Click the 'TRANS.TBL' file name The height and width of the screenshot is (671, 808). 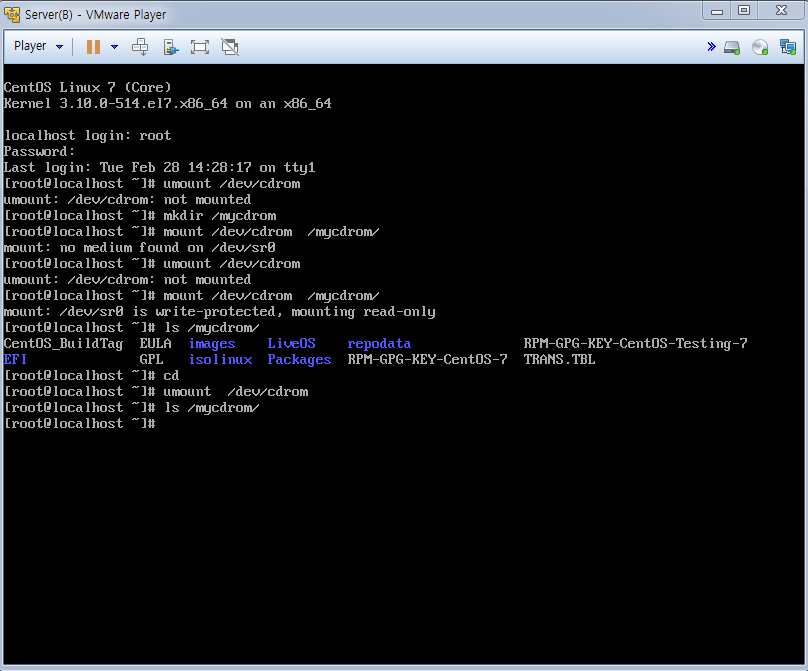[559, 359]
